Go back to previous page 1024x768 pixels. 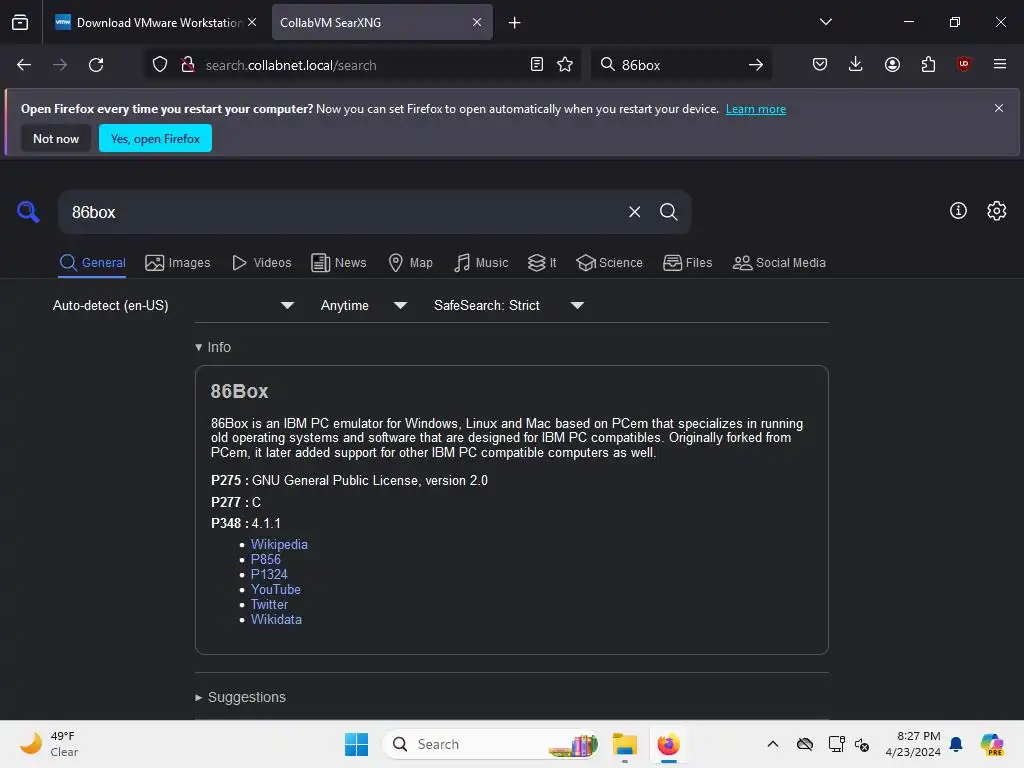coord(24,65)
